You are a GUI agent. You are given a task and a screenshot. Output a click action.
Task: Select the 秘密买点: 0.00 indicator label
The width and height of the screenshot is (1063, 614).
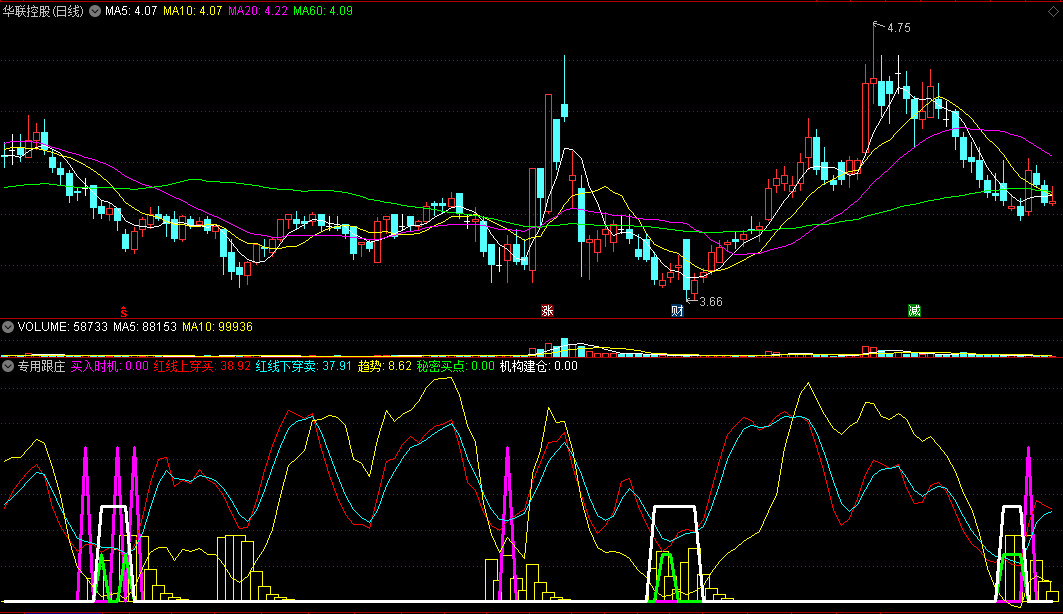[x=456, y=366]
